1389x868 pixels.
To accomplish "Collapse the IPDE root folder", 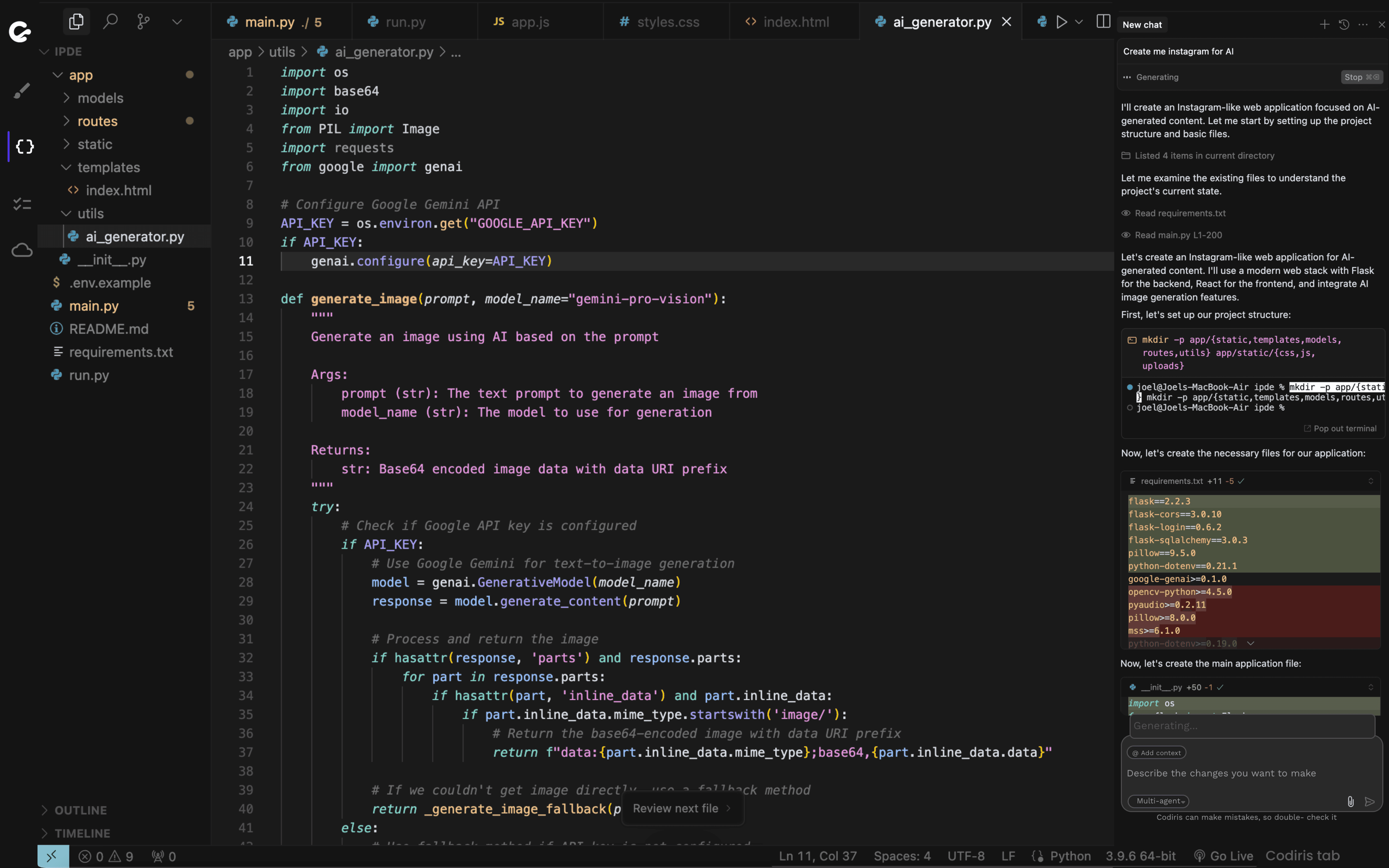I will [44, 52].
